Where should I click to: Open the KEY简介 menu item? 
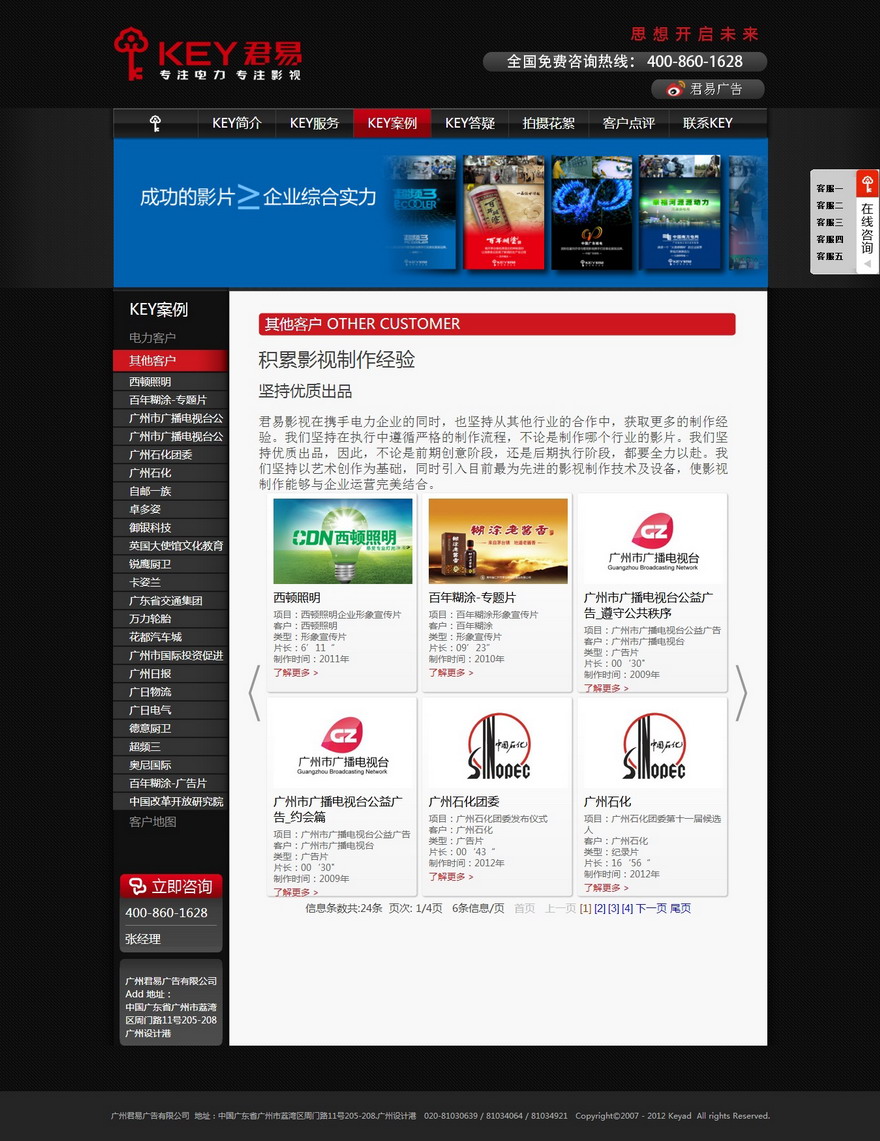point(237,123)
